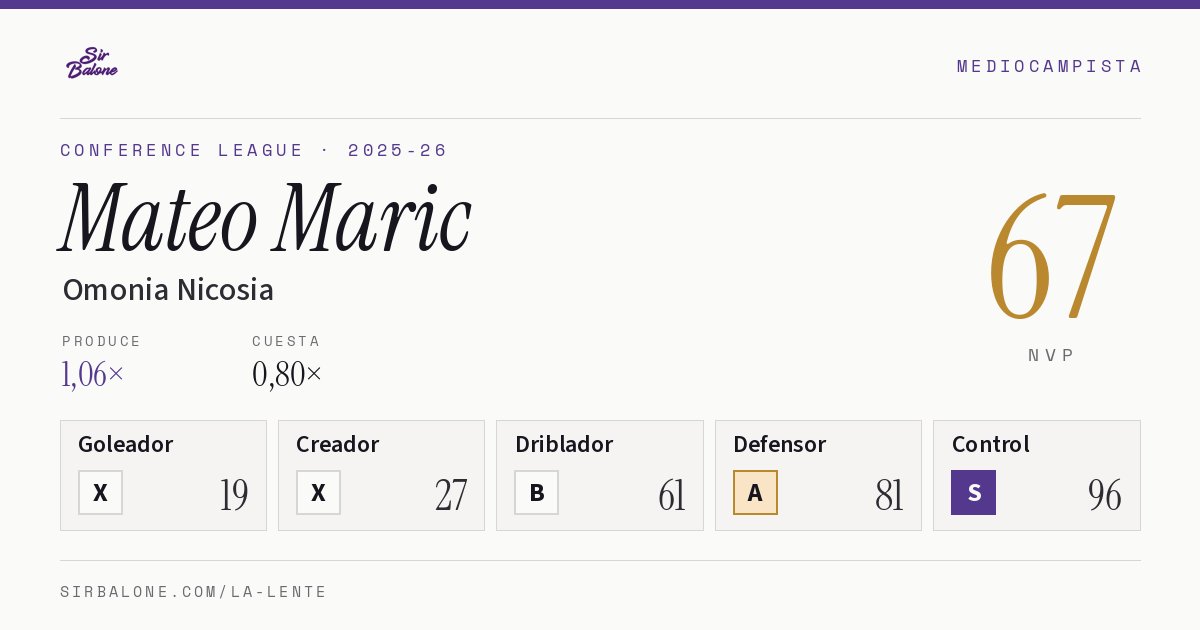The height and width of the screenshot is (630, 1200).
Task: Click the NVP label under the score
Action: tap(1051, 355)
